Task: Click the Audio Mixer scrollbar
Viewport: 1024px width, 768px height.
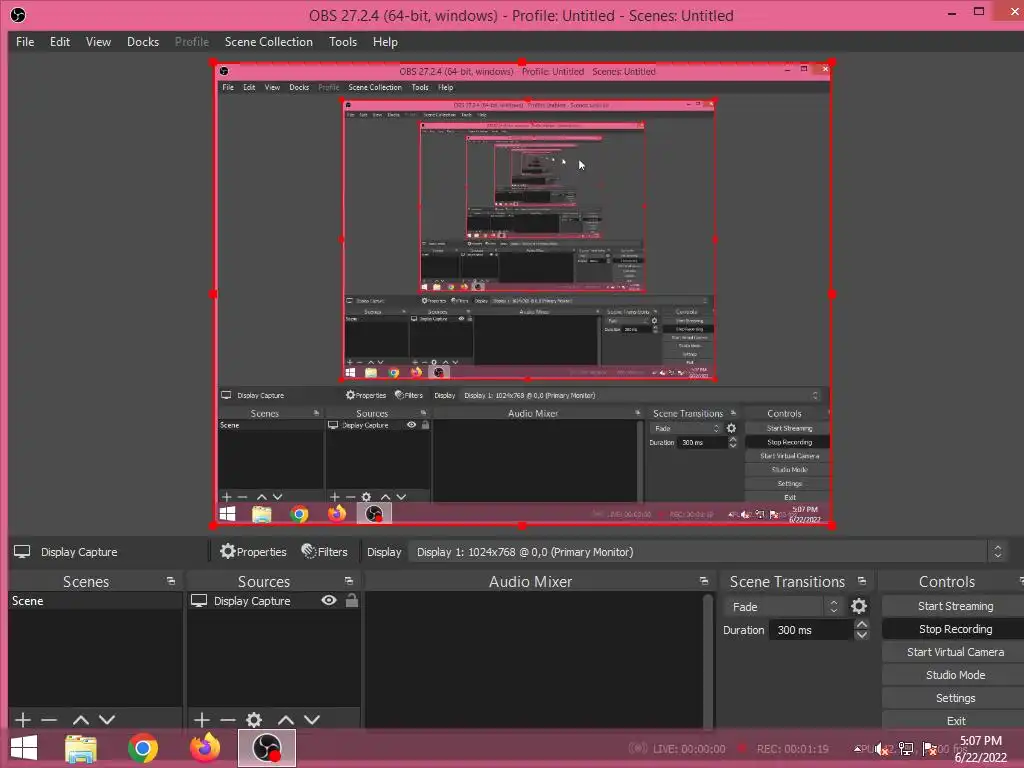Action: click(x=707, y=660)
